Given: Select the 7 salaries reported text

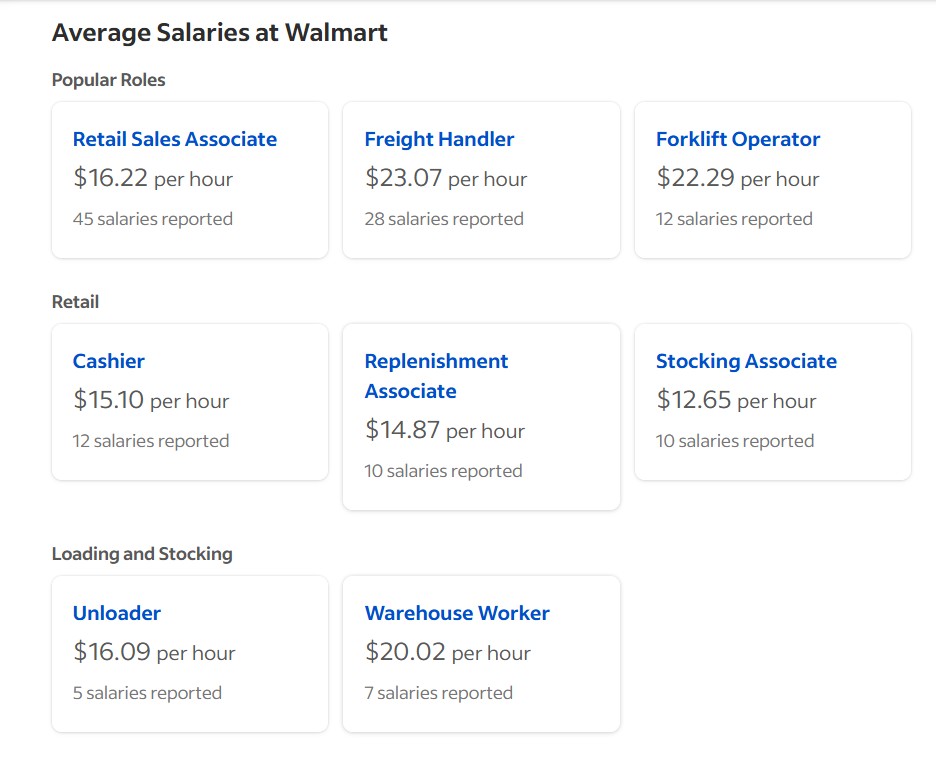Looking at the screenshot, I should tap(439, 693).
